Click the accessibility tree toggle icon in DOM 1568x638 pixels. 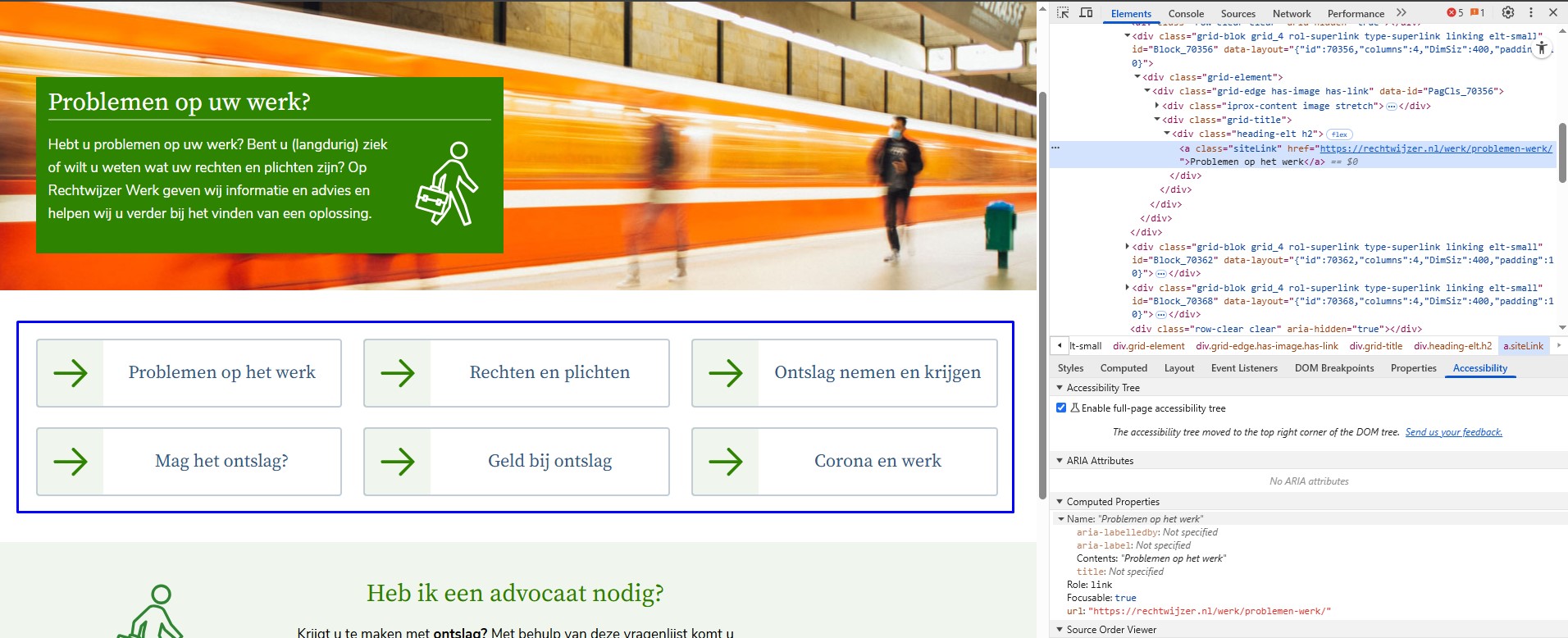[x=1542, y=48]
